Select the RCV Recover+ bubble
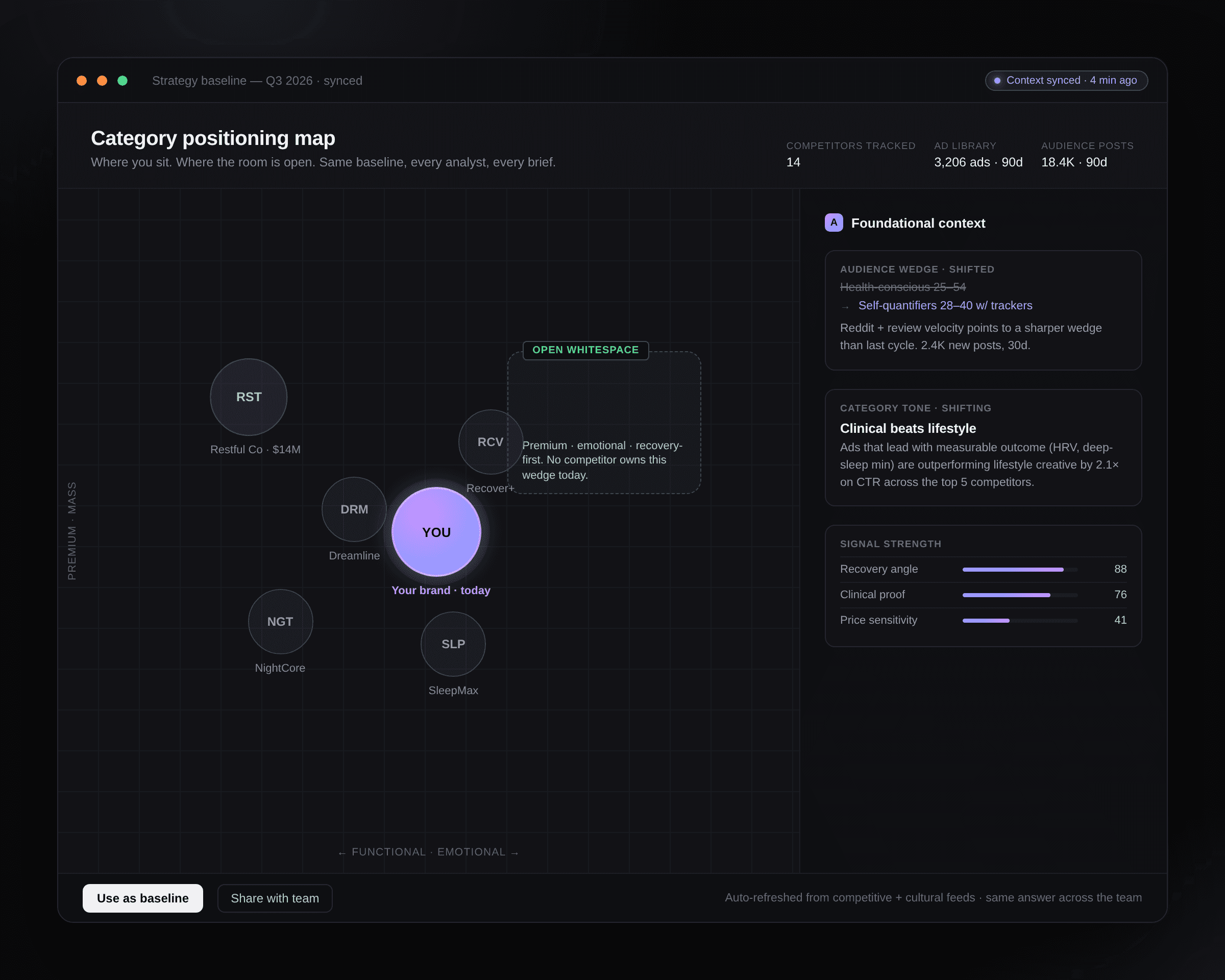The image size is (1225, 980). (487, 442)
